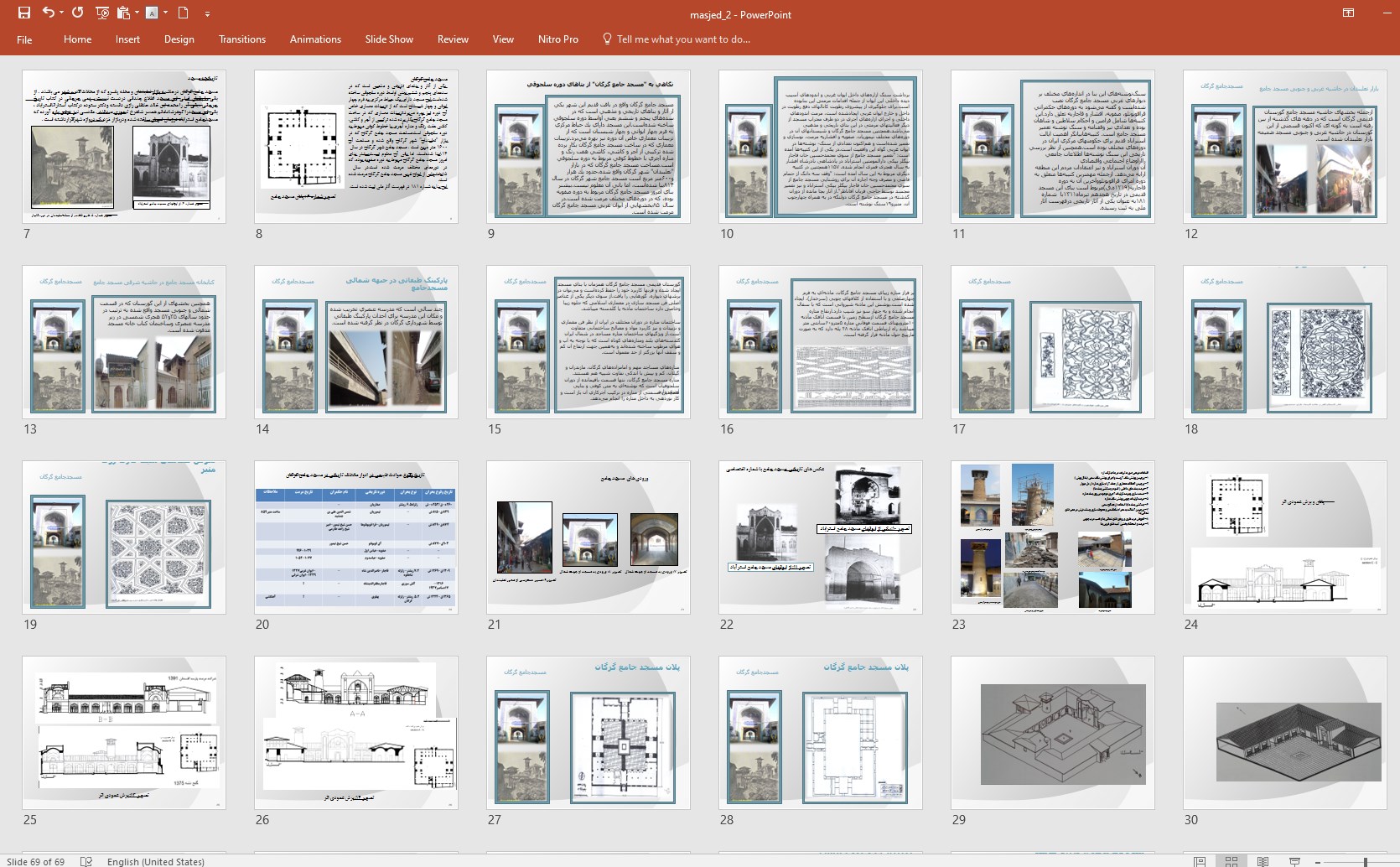
Task: Click the Redo icon in title bar
Action: click(78, 13)
